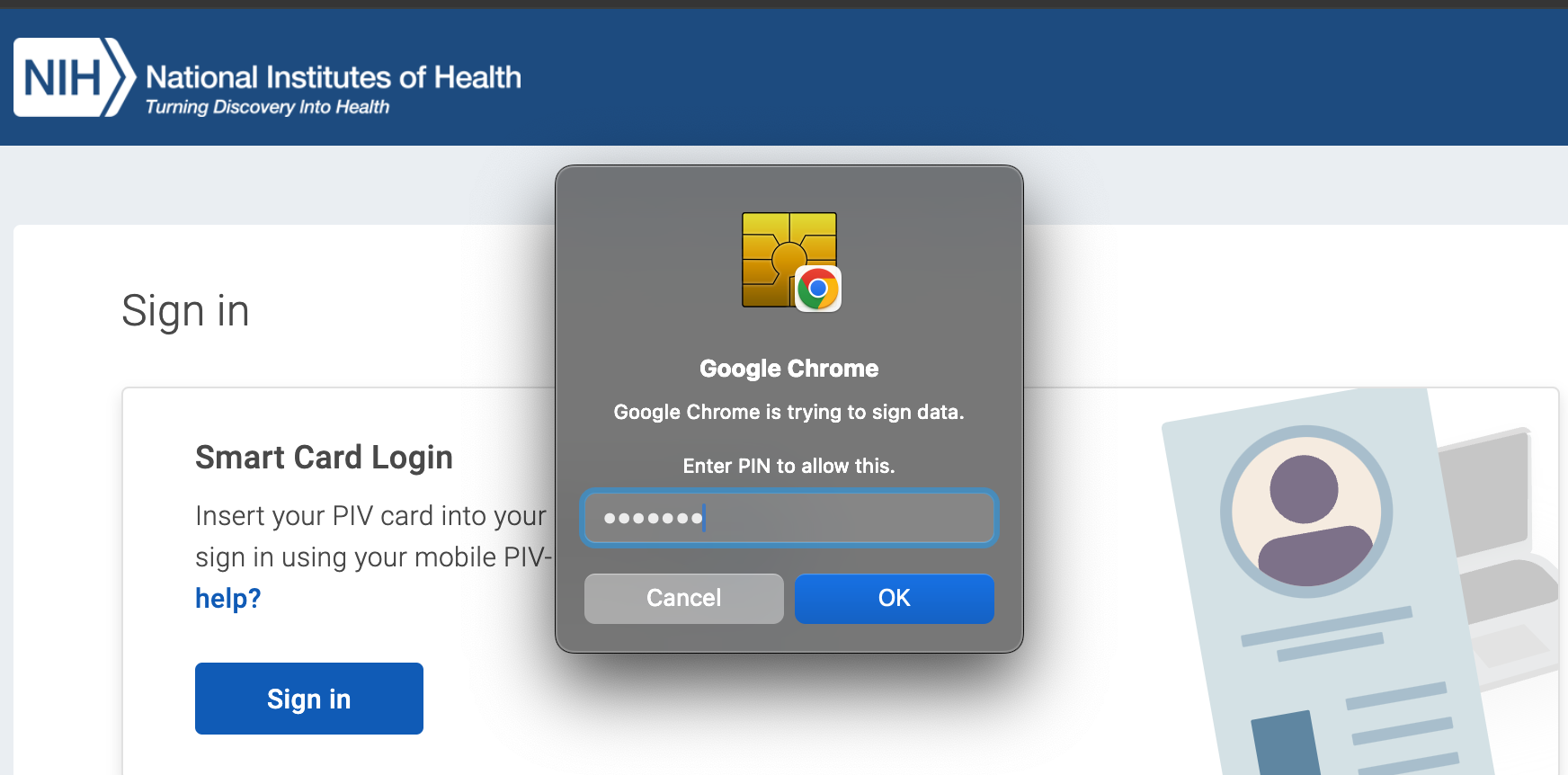This screenshot has height=775, width=1568.
Task: Click the NIH logo badge
Action: point(74,77)
